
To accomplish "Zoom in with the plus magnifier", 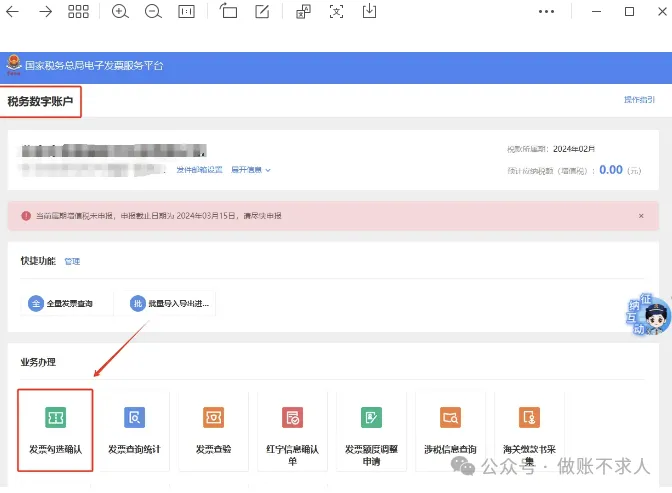I will 120,12.
